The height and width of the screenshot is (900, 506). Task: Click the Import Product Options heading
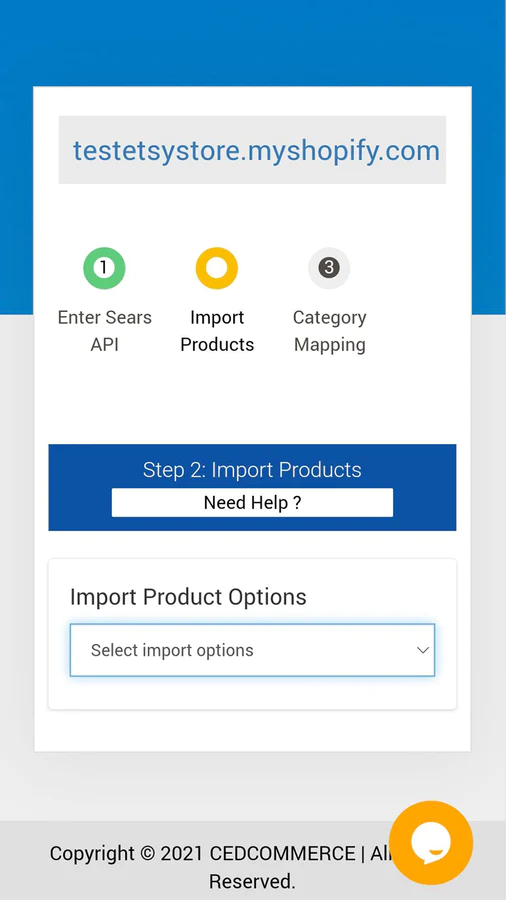coord(188,597)
